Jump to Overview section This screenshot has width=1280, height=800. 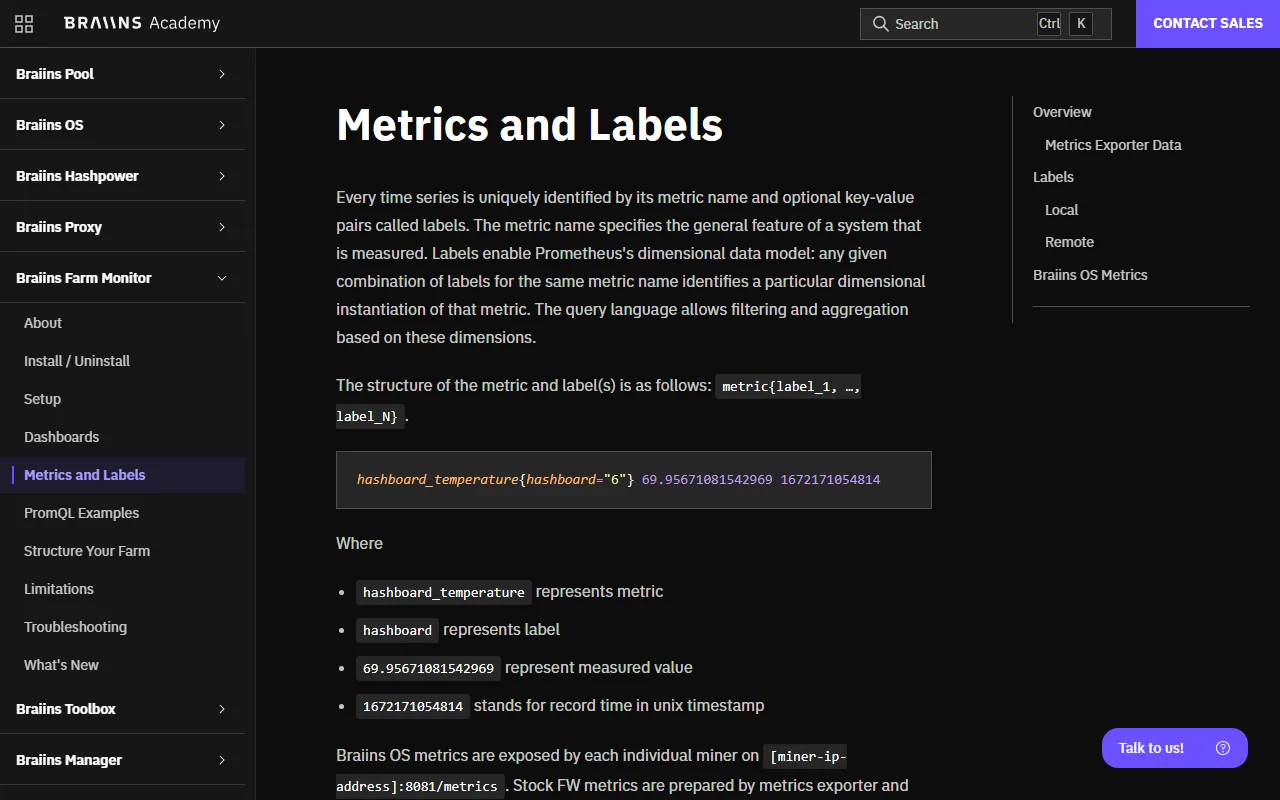[x=1062, y=112]
